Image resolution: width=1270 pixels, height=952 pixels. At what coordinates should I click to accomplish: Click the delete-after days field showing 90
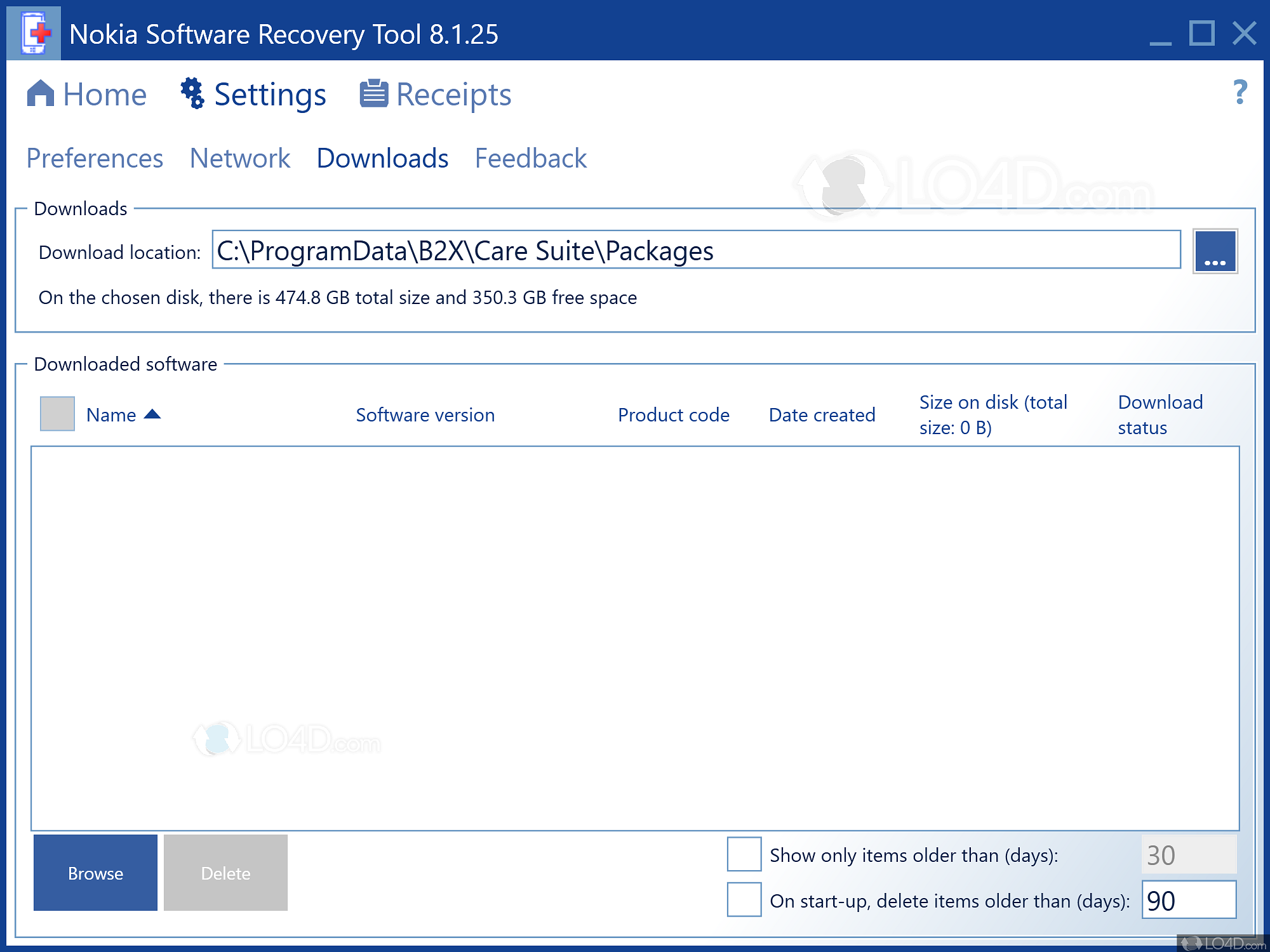pyautogui.click(x=1188, y=900)
